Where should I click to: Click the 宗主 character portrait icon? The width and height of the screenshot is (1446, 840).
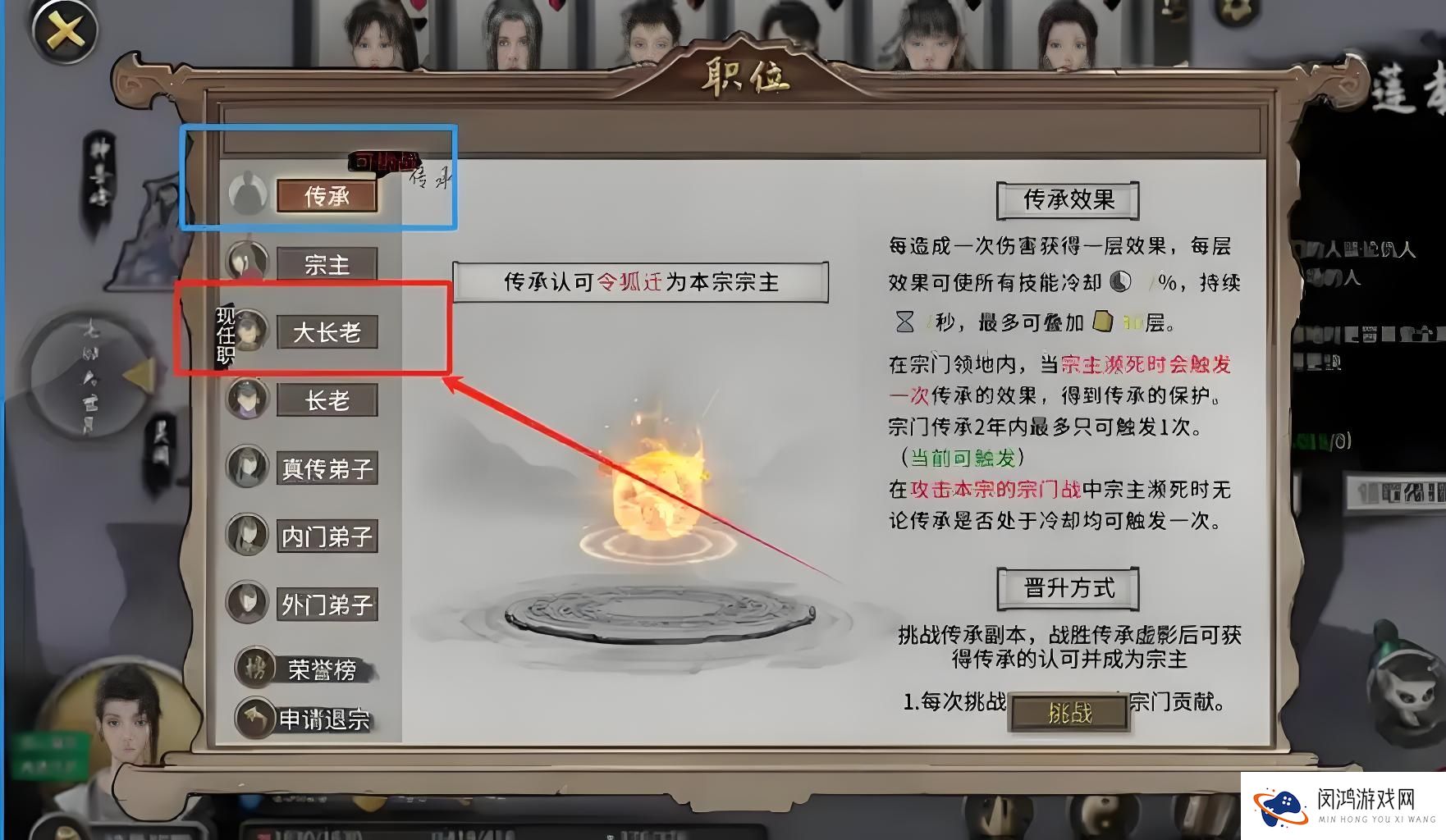tap(247, 263)
